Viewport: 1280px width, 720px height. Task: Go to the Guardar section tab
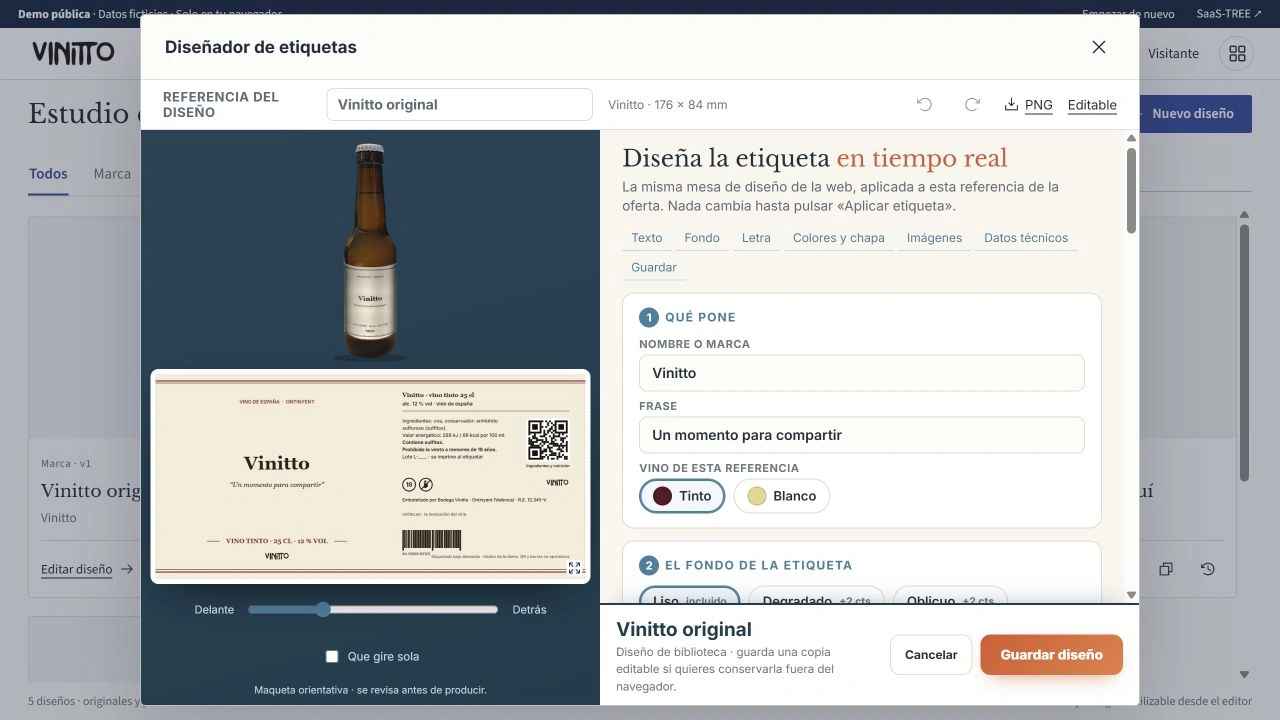(x=654, y=268)
